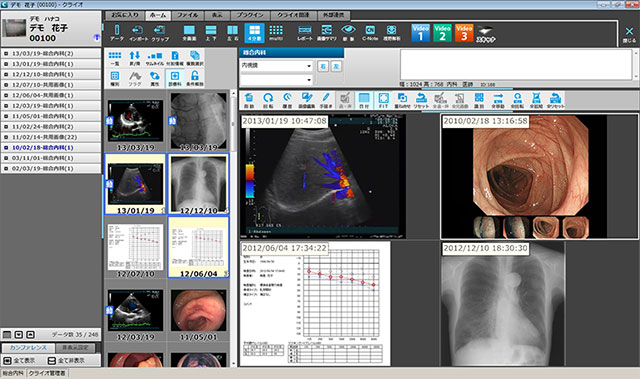The height and width of the screenshot is (379, 640).
Task: Toggle the ascending/descending sort arrows
Action: (x=135, y=58)
